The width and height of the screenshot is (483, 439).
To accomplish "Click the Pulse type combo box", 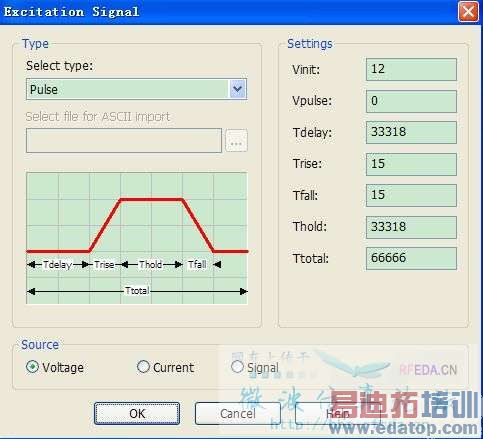I will [x=136, y=89].
